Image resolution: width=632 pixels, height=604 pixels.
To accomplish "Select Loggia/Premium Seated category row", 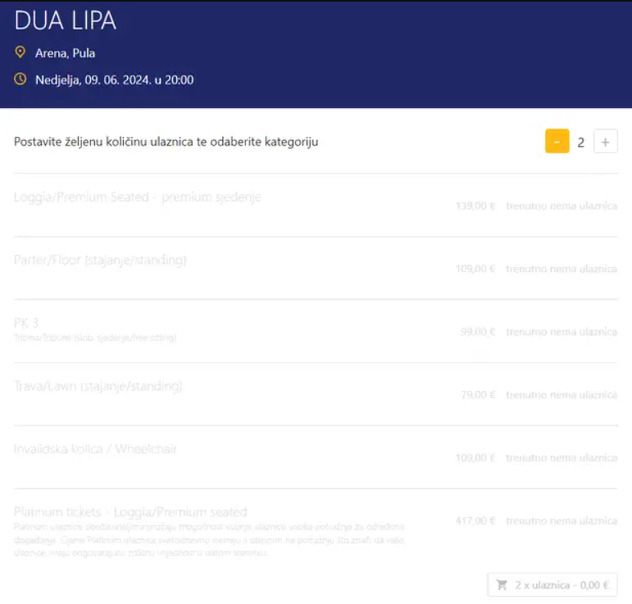I will pos(316,205).
